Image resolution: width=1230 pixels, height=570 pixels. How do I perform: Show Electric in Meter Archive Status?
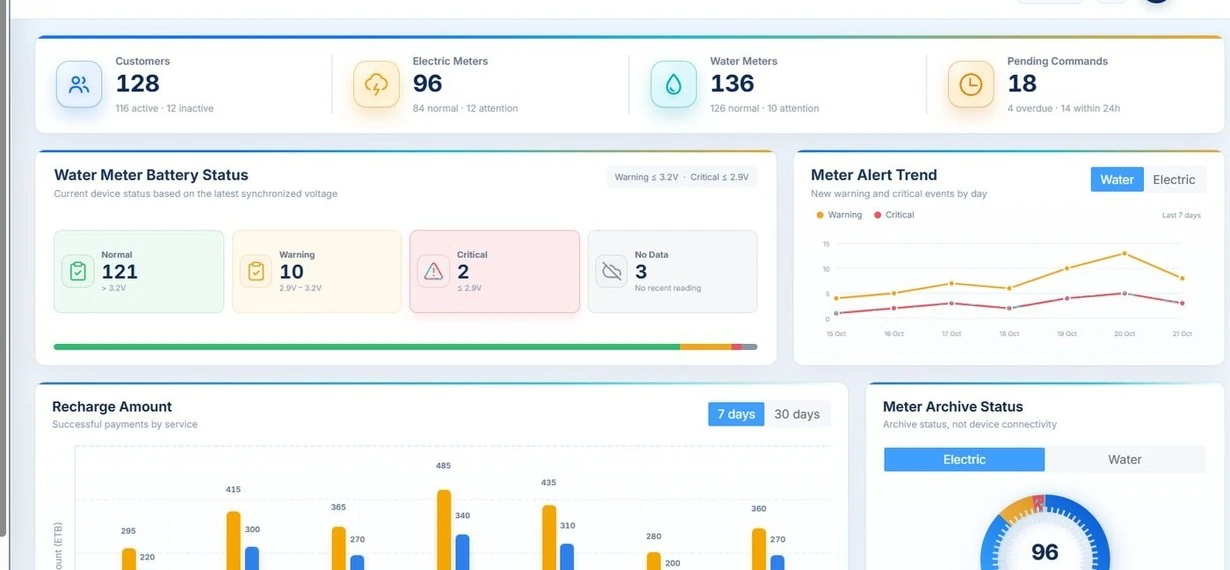pyautogui.click(x=964, y=459)
